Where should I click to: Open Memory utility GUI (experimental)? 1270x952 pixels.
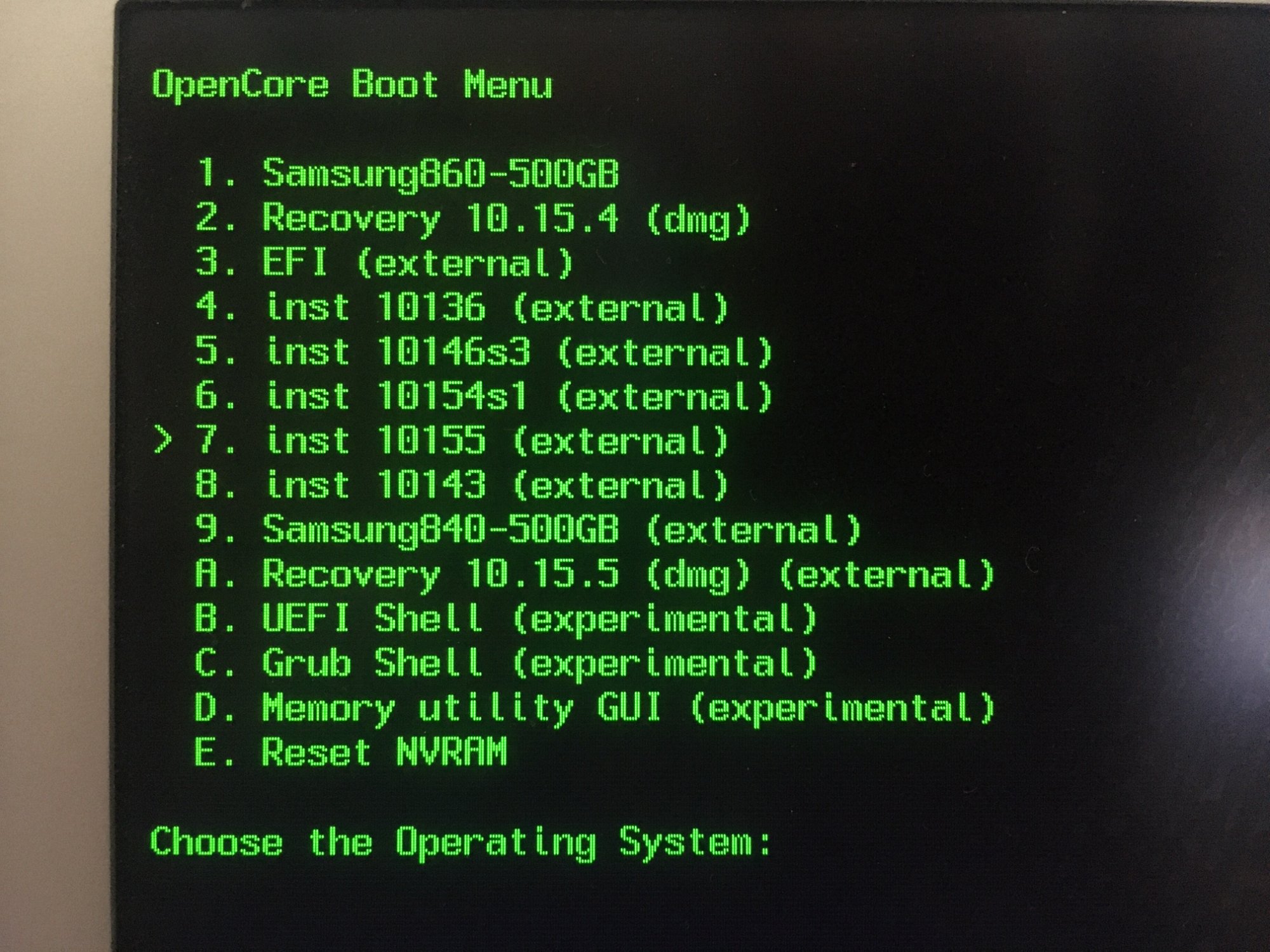[x=595, y=708]
